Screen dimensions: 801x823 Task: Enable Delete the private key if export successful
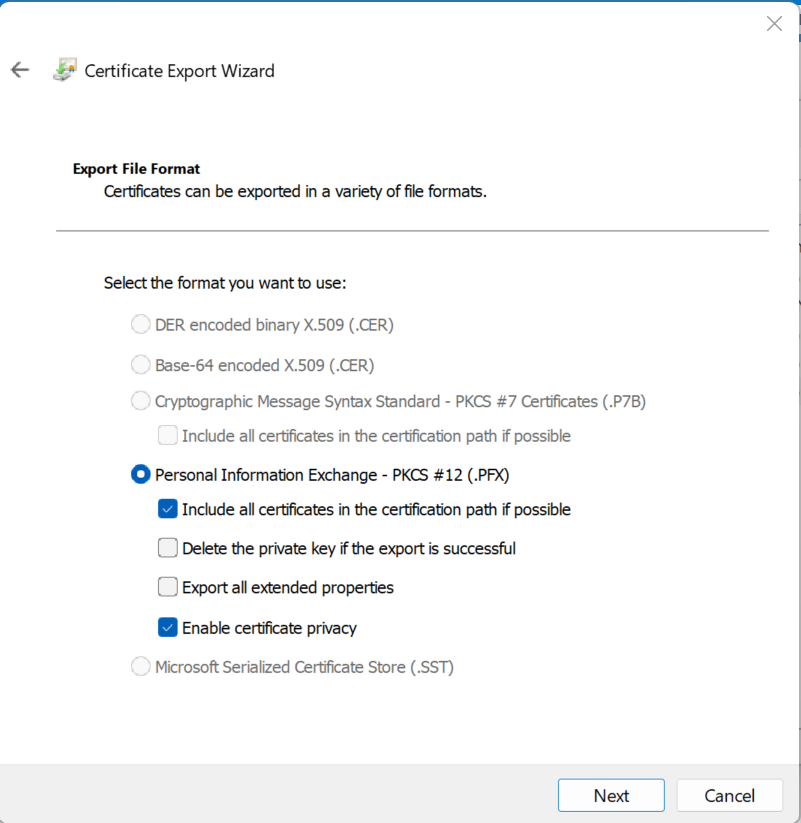(x=167, y=548)
